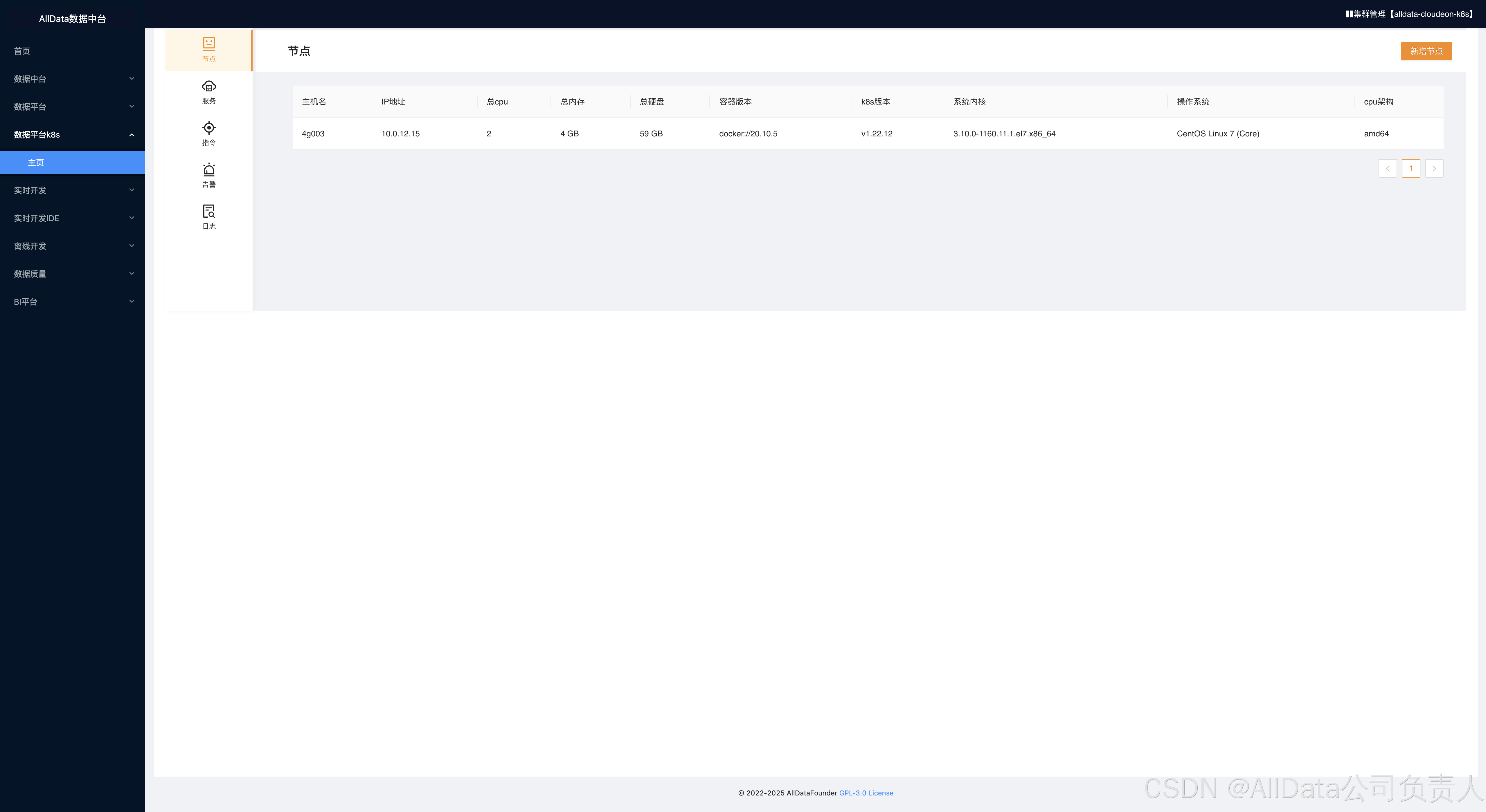Image resolution: width=1486 pixels, height=812 pixels.
Task: Expand the 实时开发IDE menu
Action: point(72,218)
